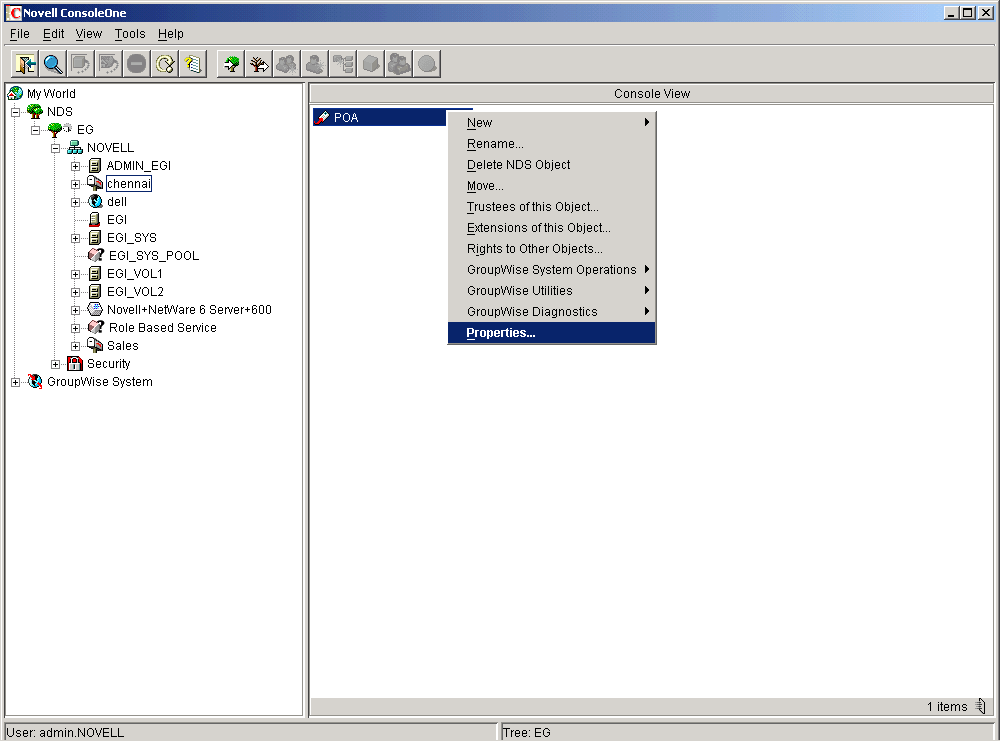Click the NOVELL organization icon
1000x741 pixels.
pos(75,148)
